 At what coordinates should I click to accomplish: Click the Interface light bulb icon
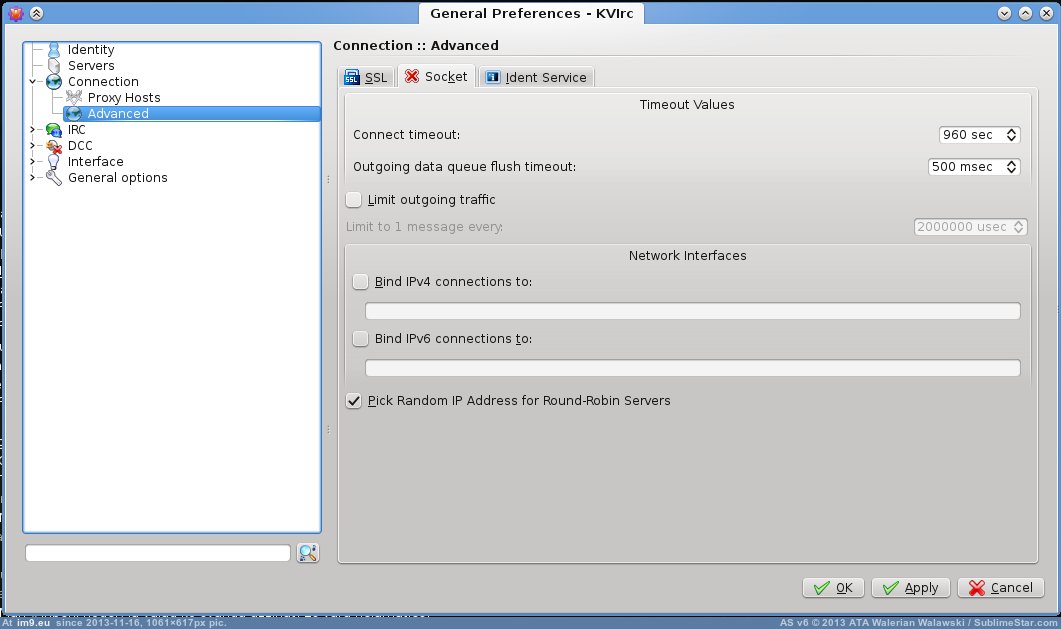(x=53, y=162)
